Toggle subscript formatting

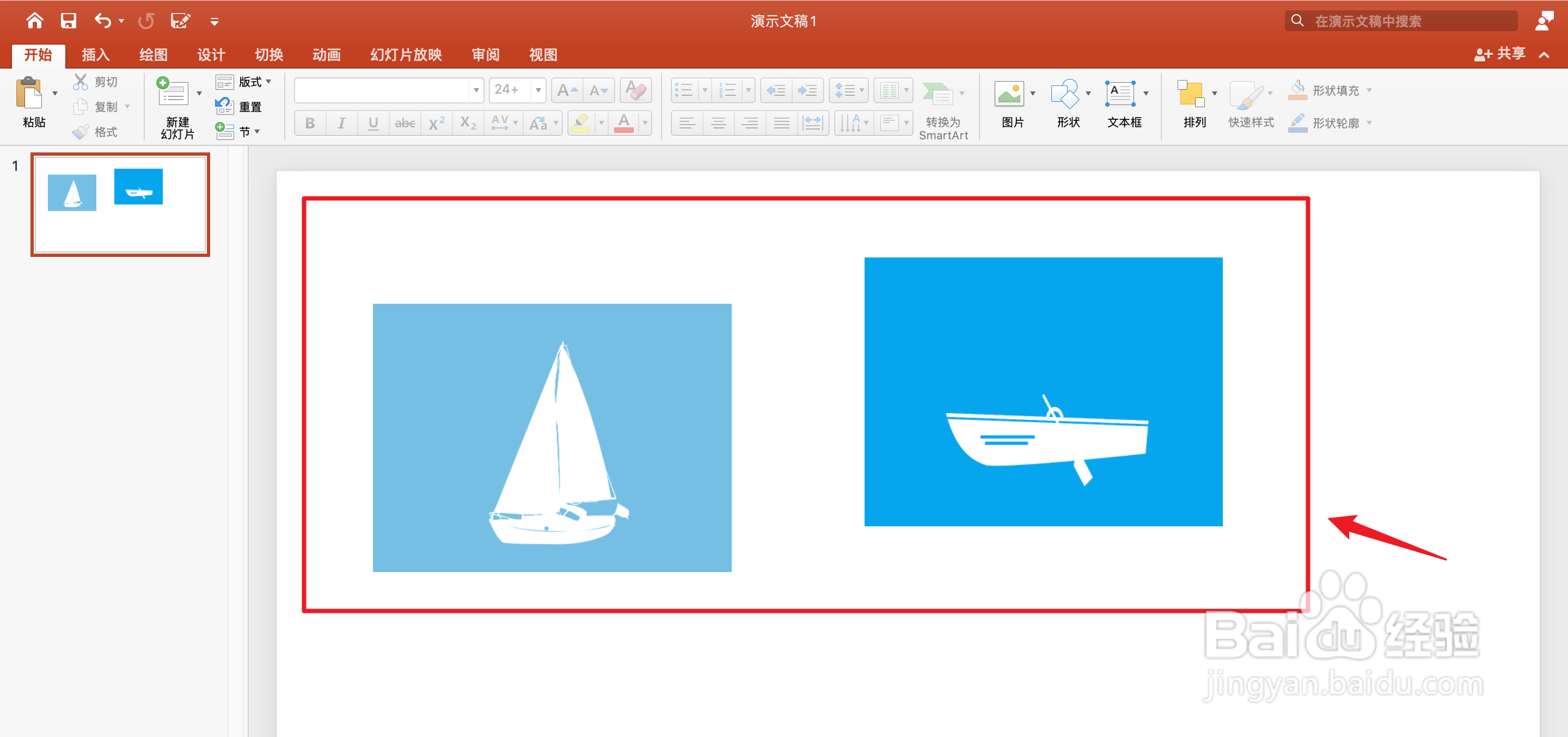(468, 124)
